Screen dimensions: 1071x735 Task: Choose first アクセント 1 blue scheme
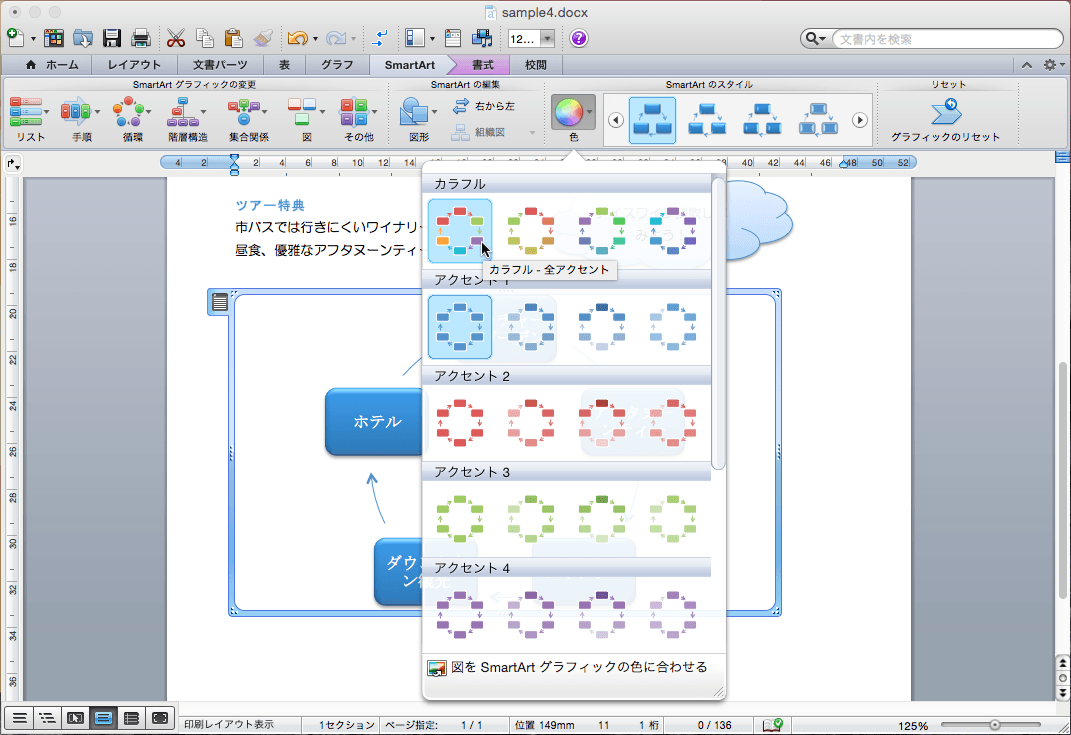click(x=460, y=327)
